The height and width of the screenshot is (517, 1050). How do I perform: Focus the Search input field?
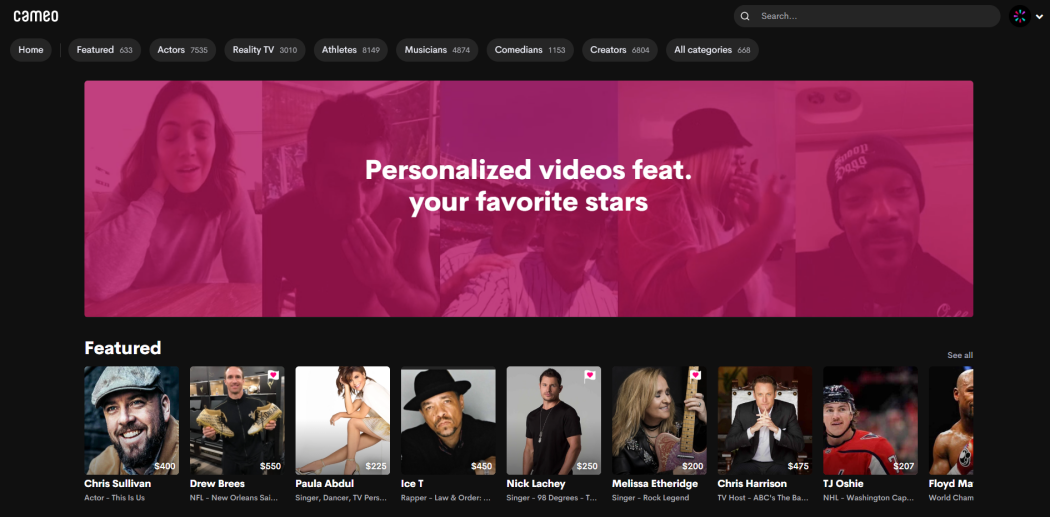(867, 16)
